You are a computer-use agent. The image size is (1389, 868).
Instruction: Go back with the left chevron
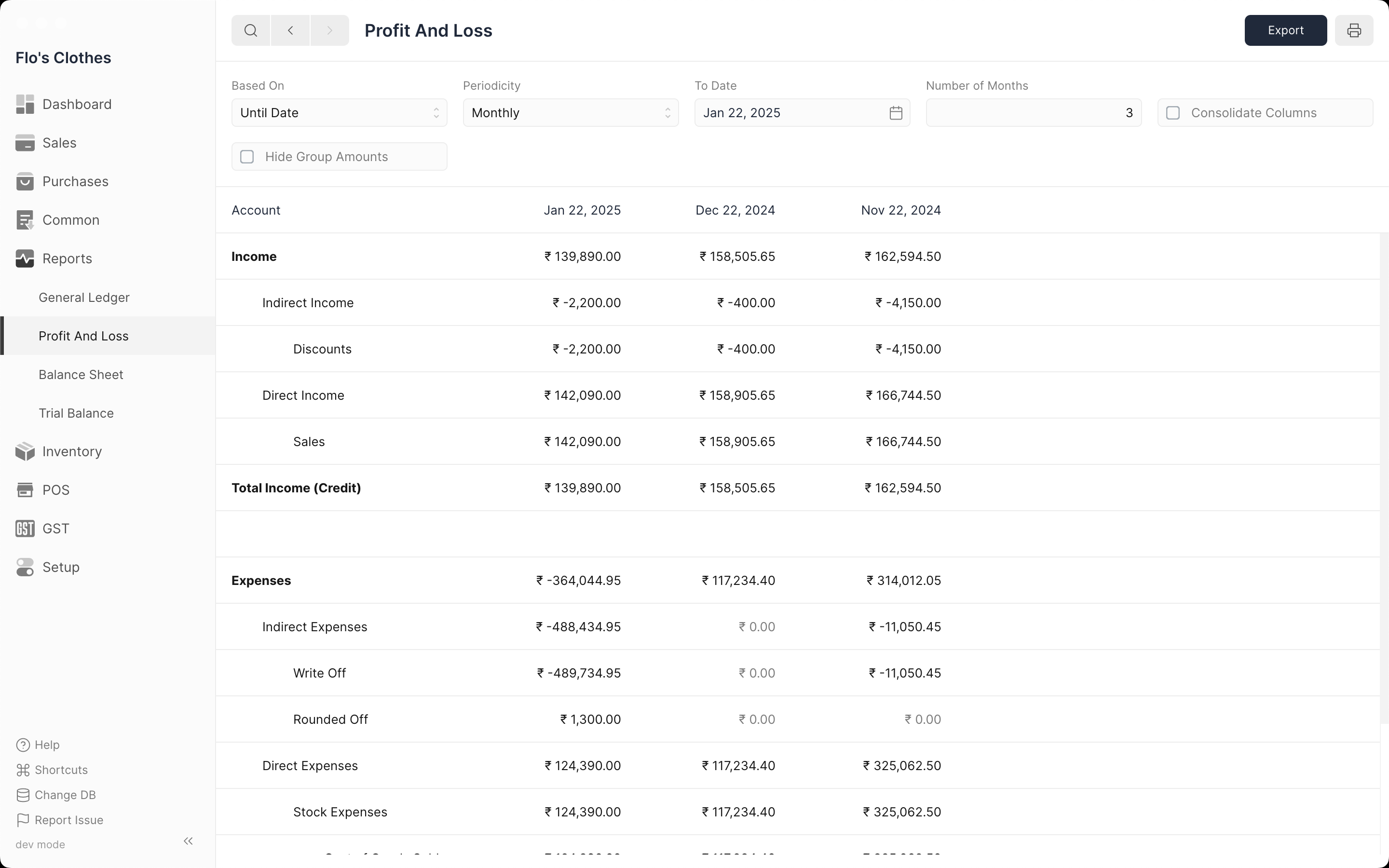[x=290, y=30]
